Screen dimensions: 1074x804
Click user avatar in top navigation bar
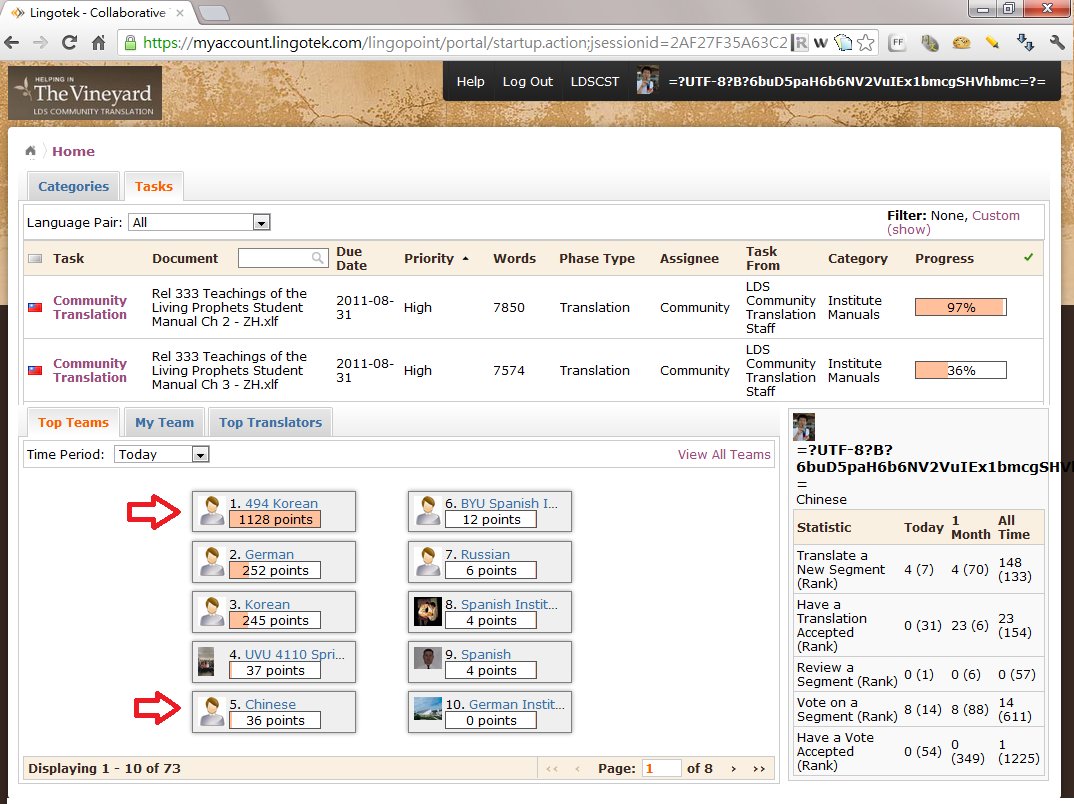647,81
